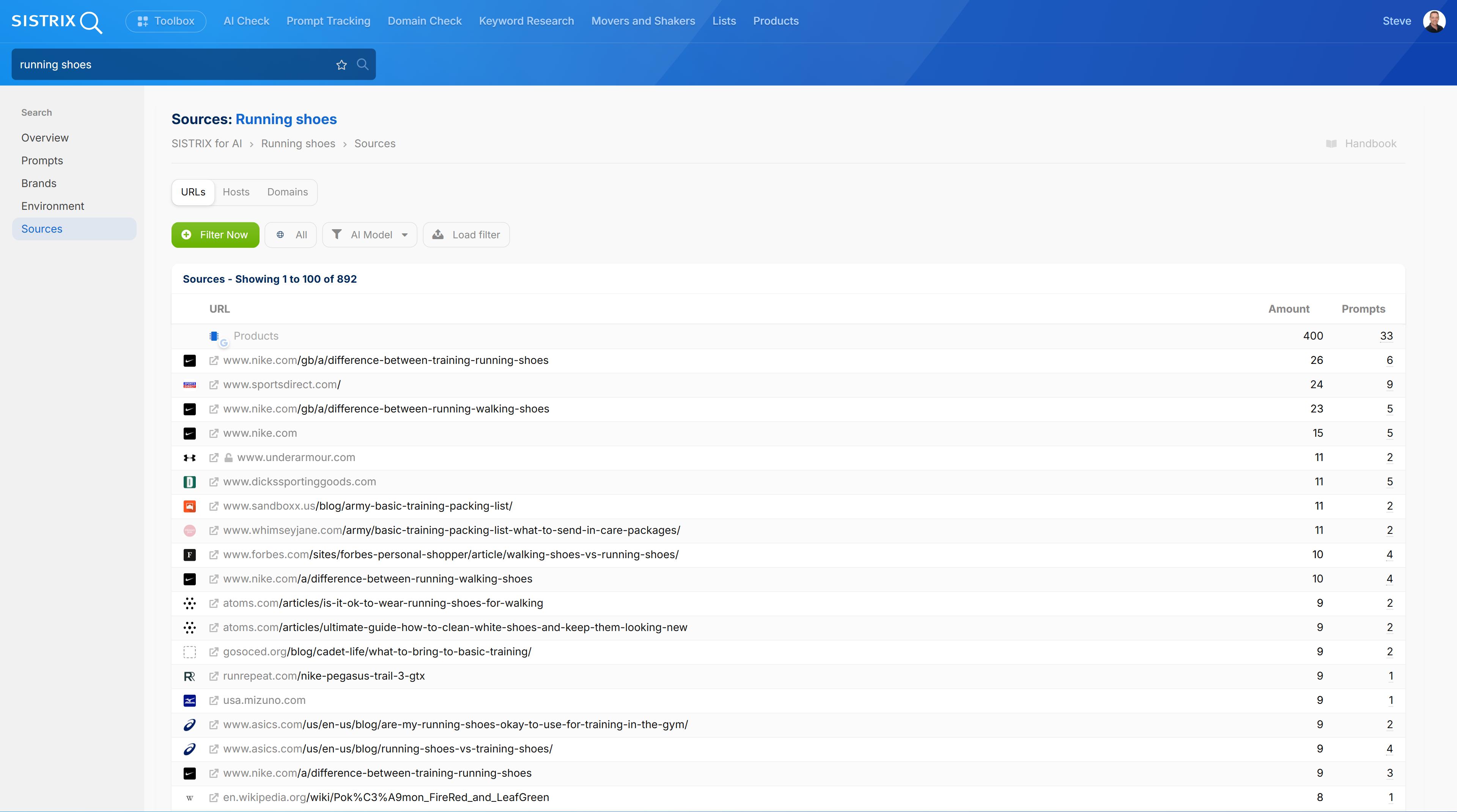
Task: Click the SISTRIX logo
Action: pos(57,22)
